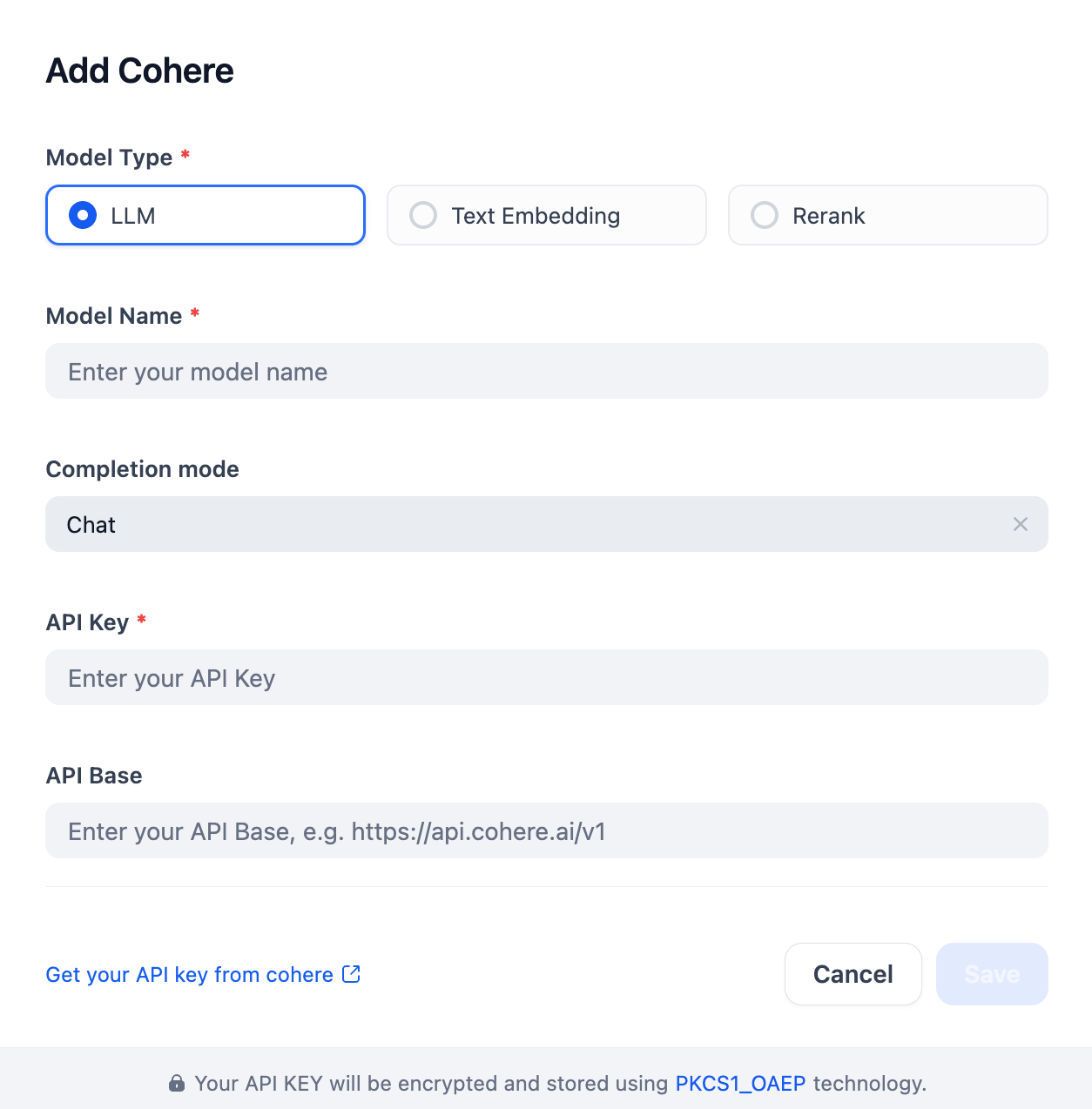Click the Model Type label
This screenshot has height=1109, width=1092.
(x=109, y=158)
